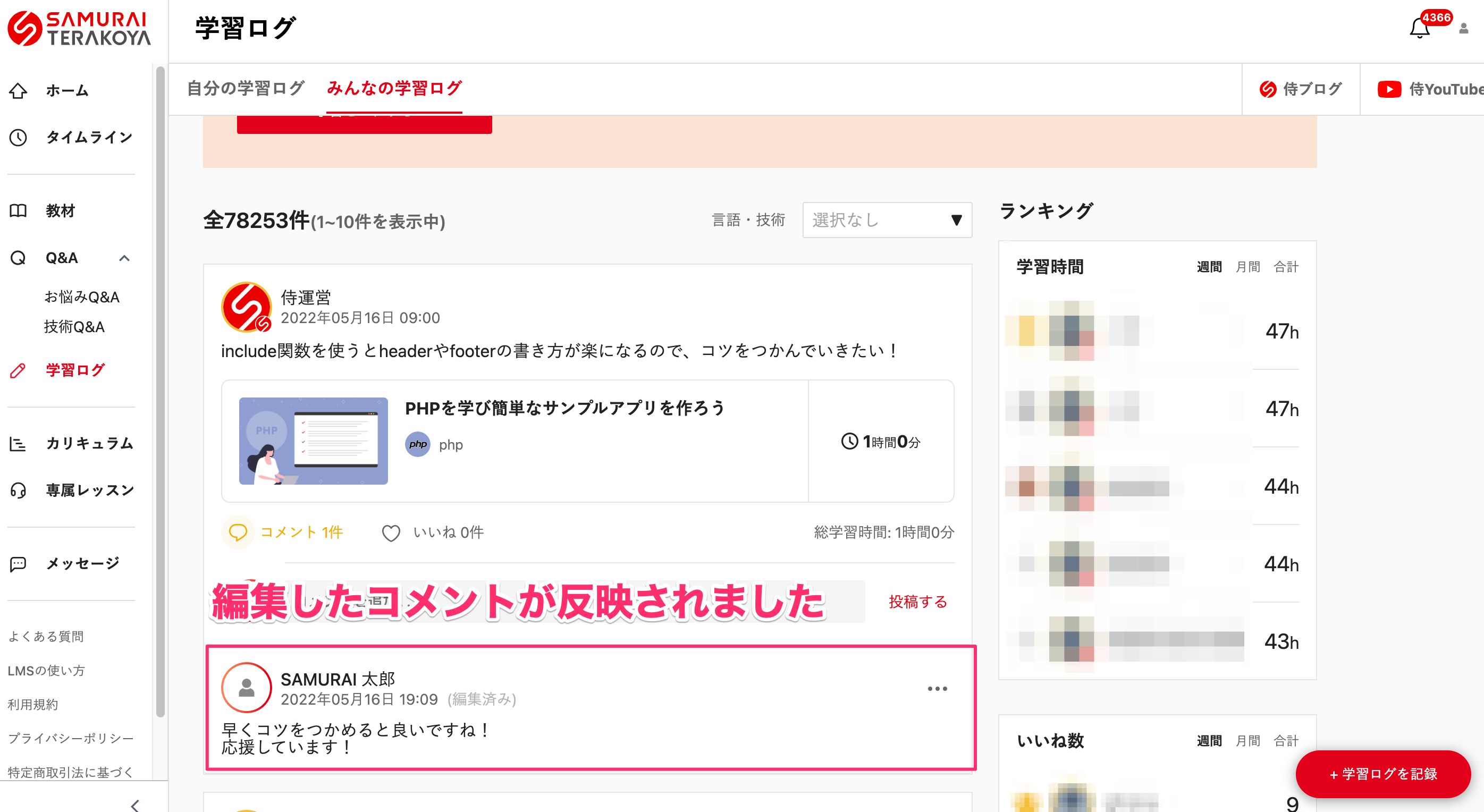Open the メッセージ sidebar icon
The height and width of the screenshot is (812, 1484).
18,563
